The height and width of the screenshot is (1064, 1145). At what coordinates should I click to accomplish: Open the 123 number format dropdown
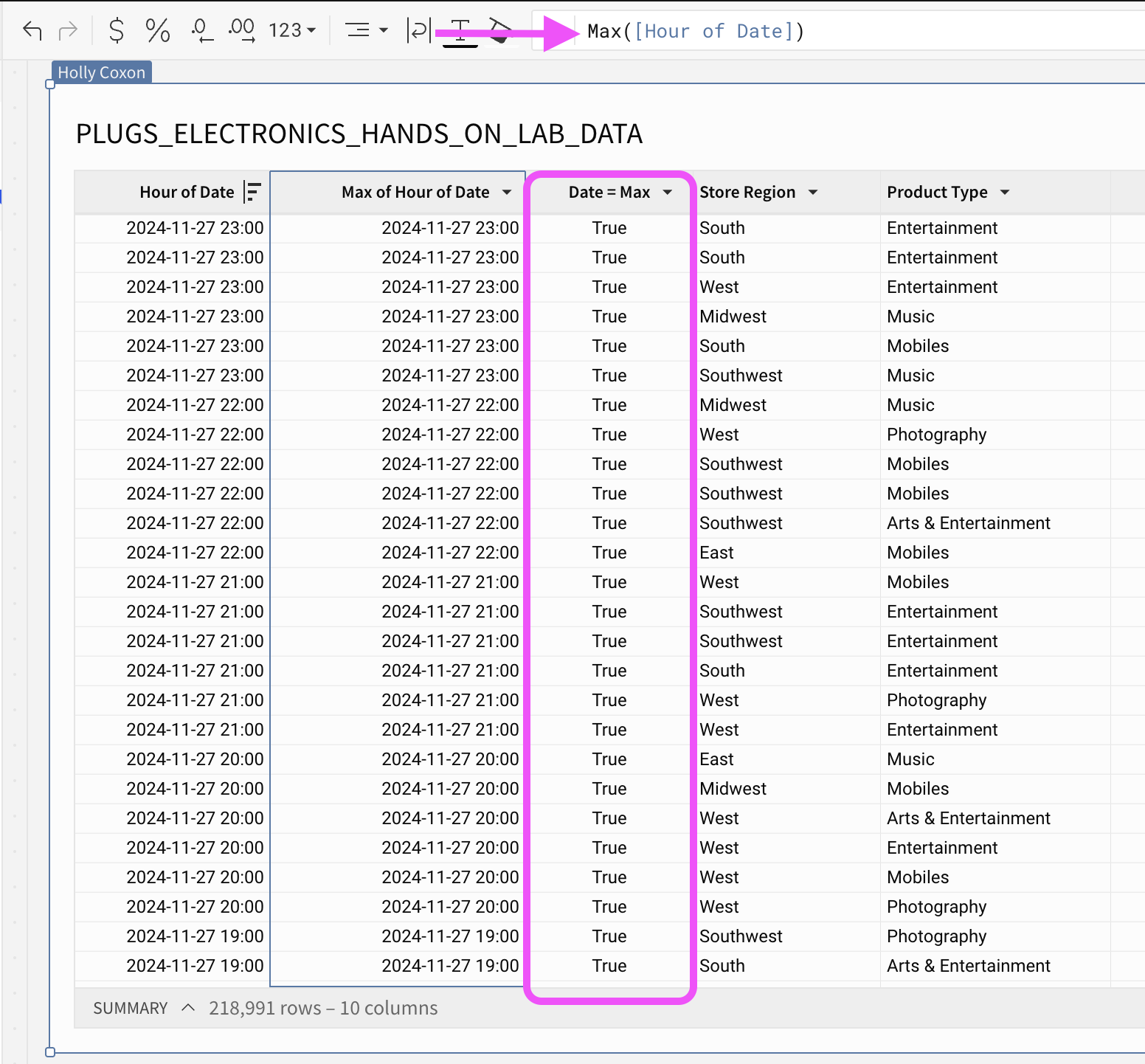coord(291,31)
